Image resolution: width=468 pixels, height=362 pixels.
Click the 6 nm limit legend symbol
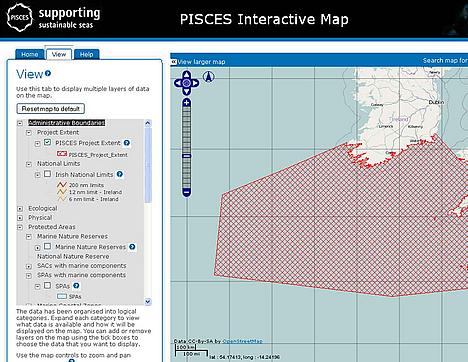click(x=62, y=199)
